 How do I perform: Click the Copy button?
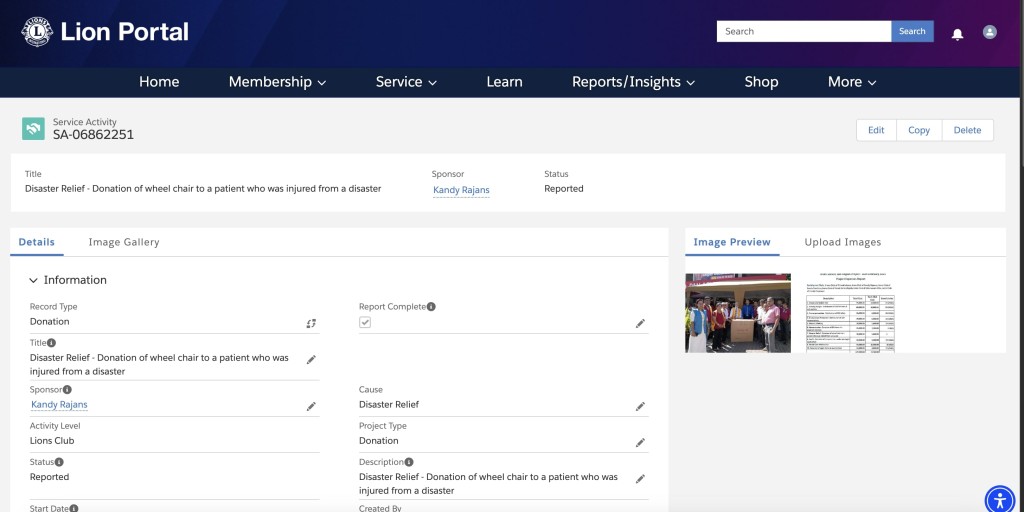(919, 130)
